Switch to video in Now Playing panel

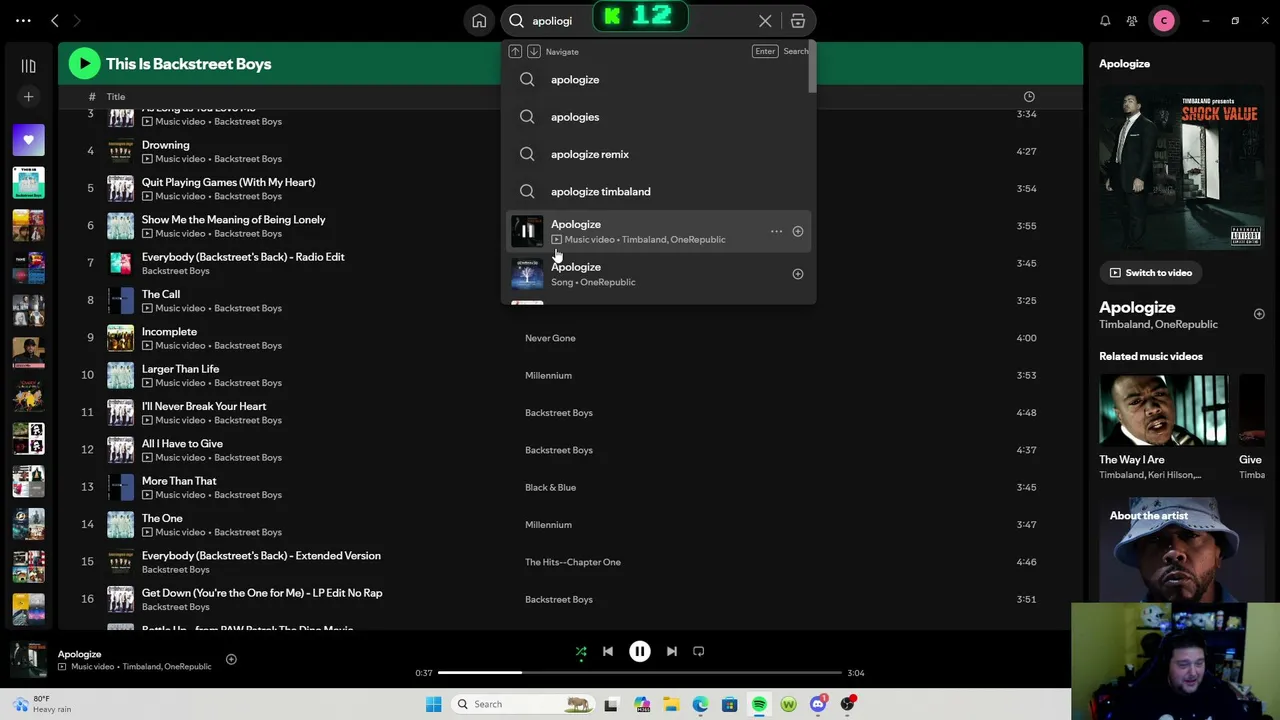1150,273
